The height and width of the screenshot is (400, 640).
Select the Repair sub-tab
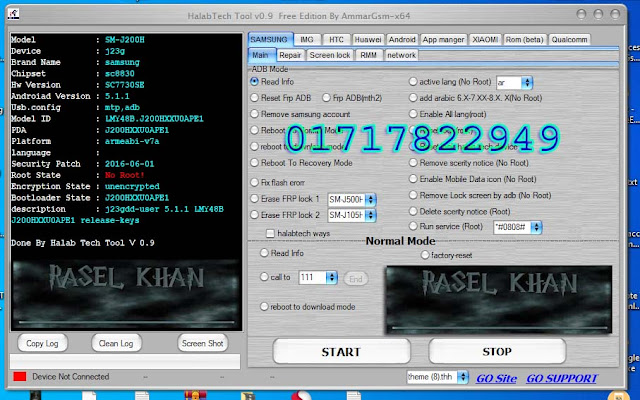point(290,55)
